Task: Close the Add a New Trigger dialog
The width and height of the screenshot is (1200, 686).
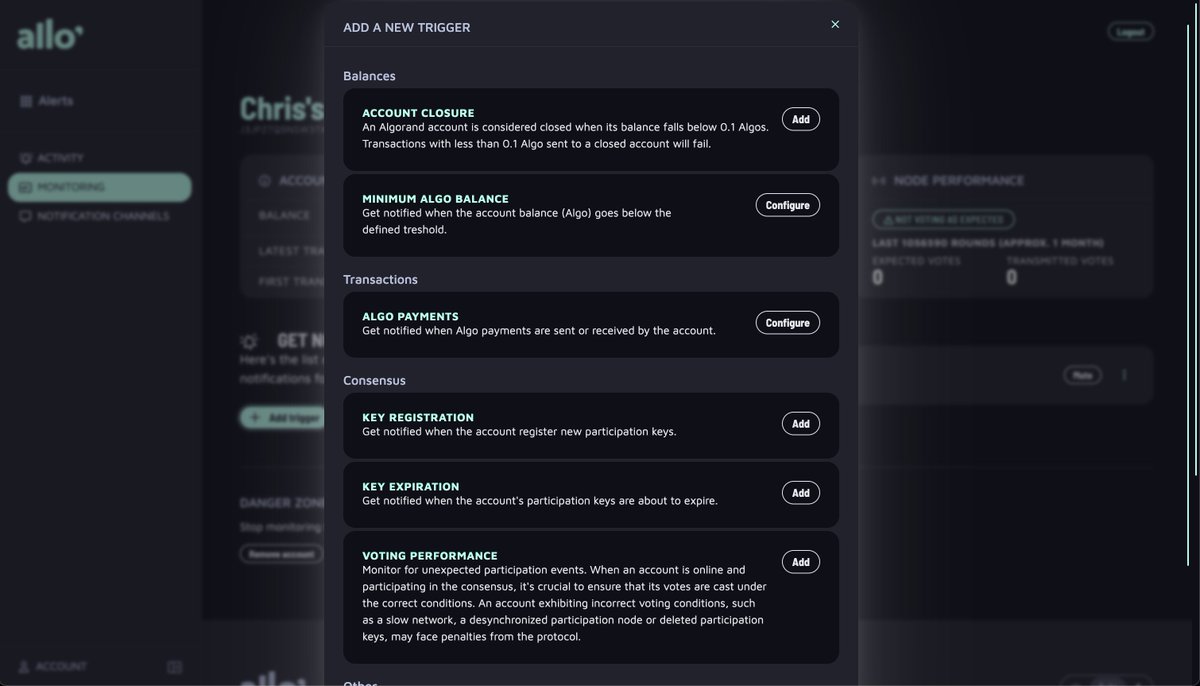Action: pos(835,25)
